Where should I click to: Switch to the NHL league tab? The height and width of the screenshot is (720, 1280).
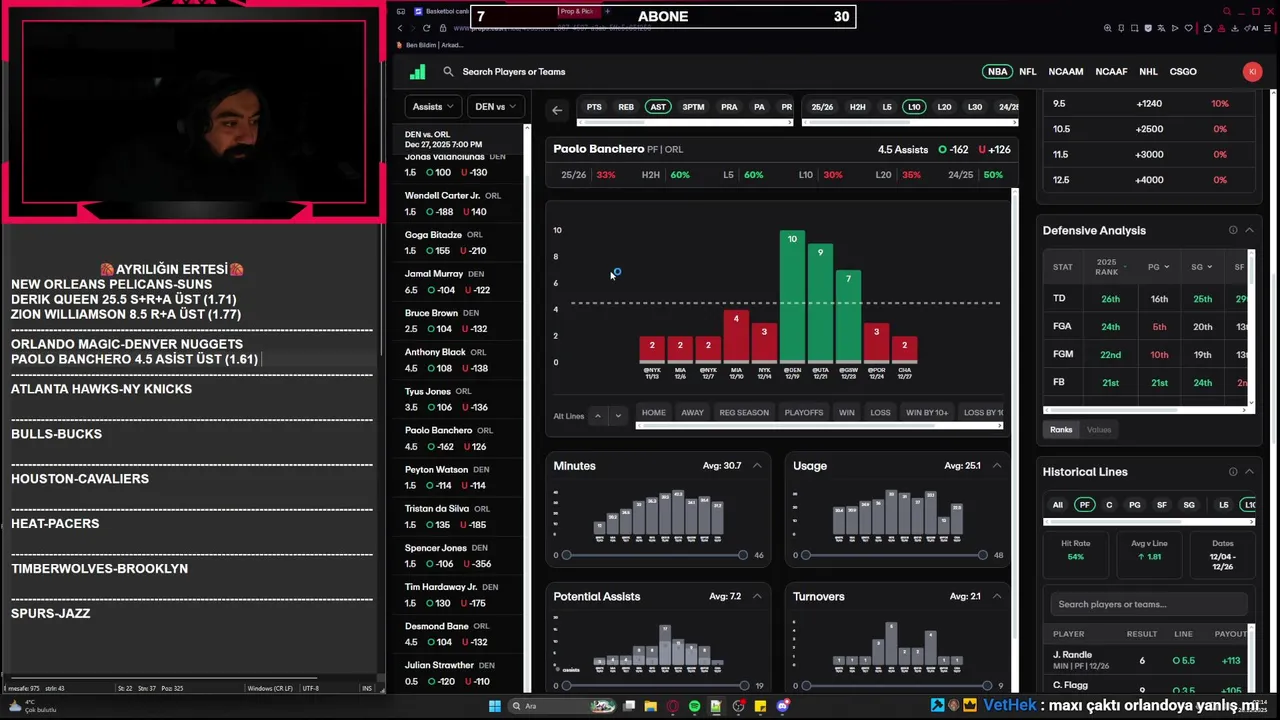coord(1148,72)
